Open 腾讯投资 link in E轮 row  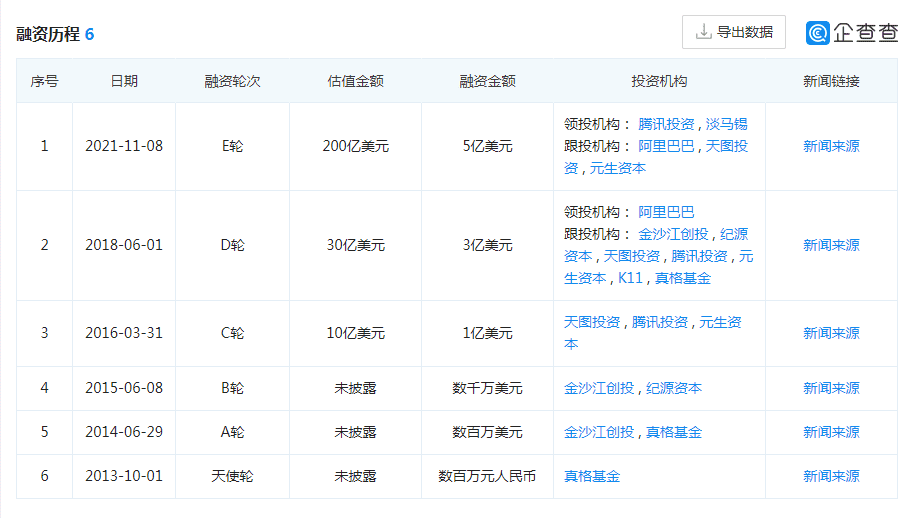tap(666, 124)
